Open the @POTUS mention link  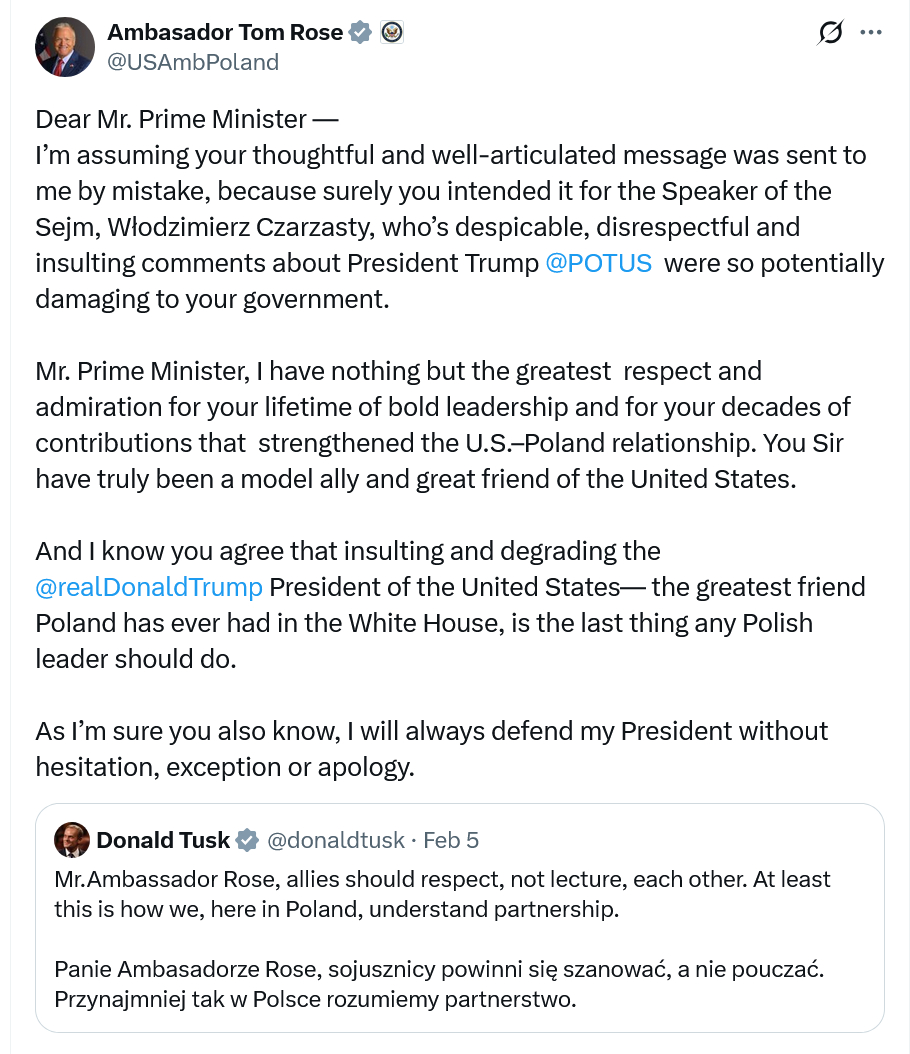point(599,263)
